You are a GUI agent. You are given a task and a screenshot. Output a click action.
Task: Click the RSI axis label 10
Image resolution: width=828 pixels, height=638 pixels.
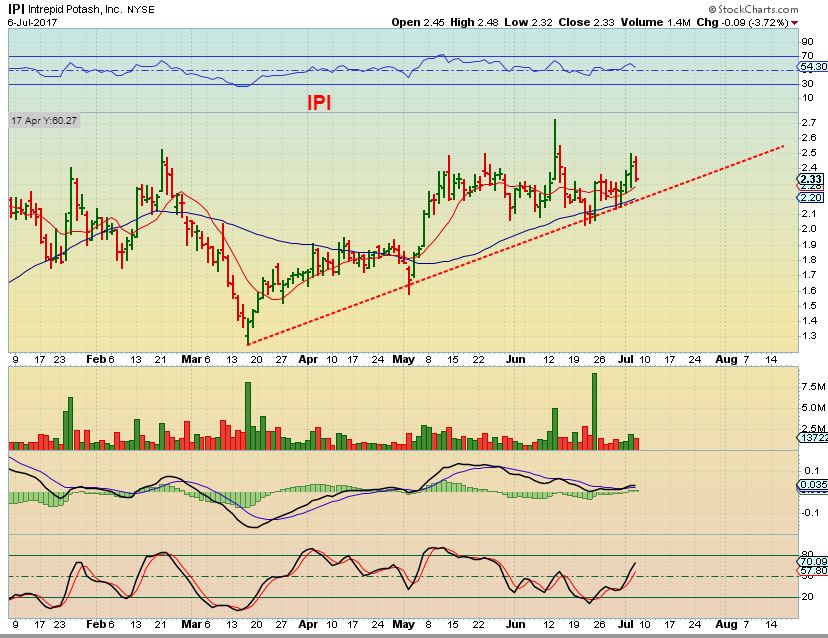tap(807, 98)
